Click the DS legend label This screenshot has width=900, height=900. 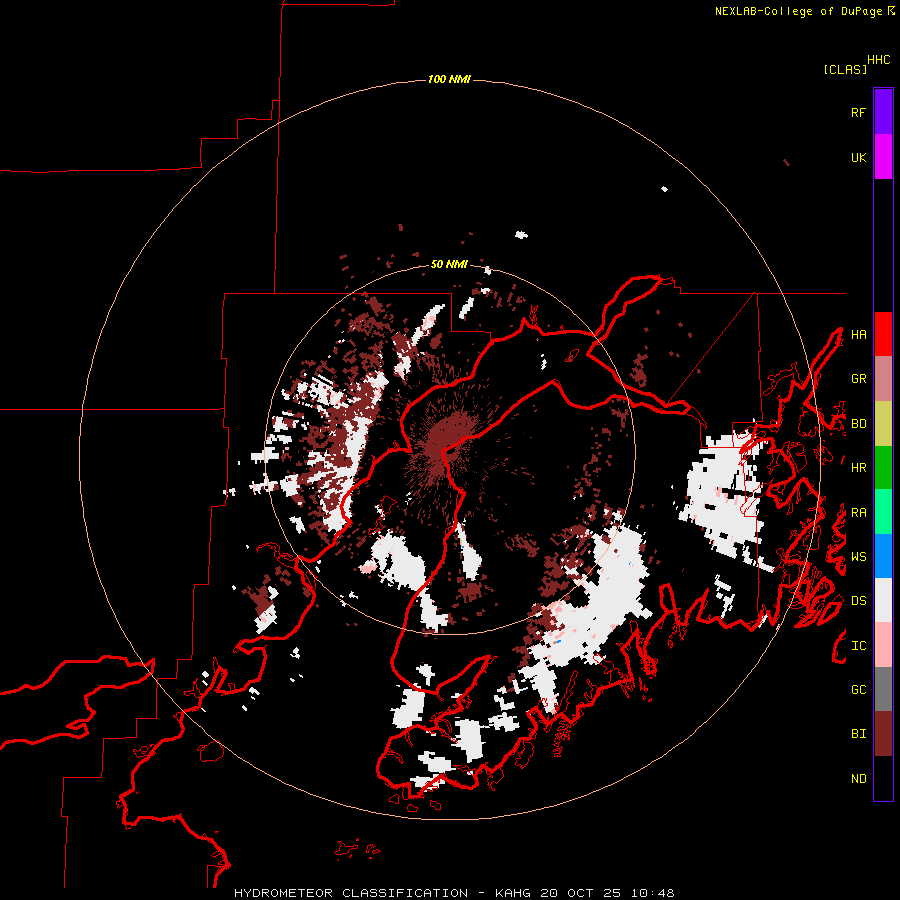pos(858,601)
